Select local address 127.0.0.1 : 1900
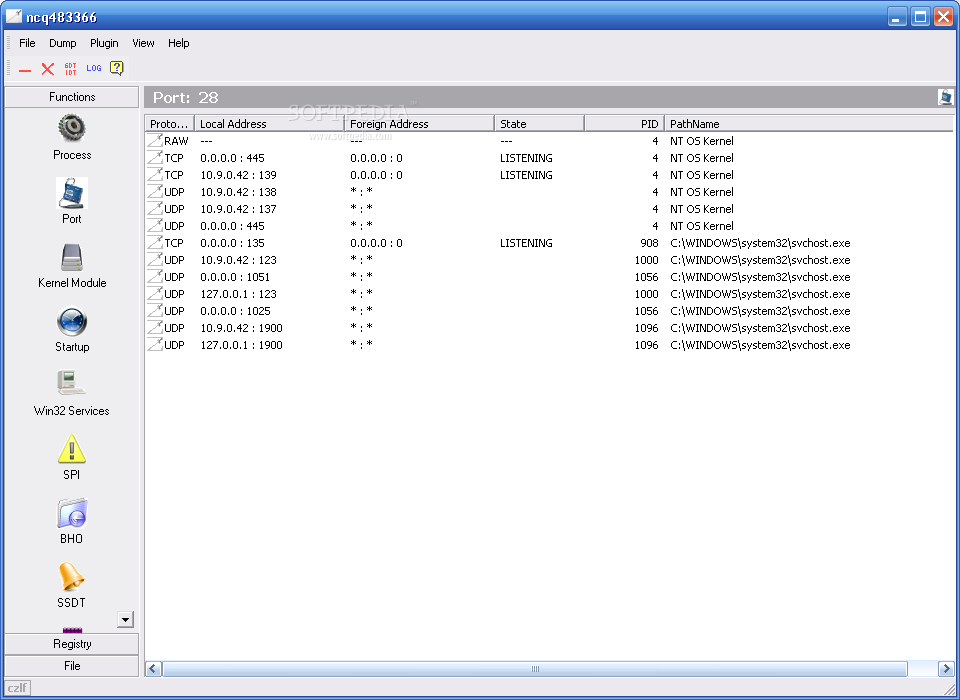Viewport: 960px width, 700px height. click(241, 345)
